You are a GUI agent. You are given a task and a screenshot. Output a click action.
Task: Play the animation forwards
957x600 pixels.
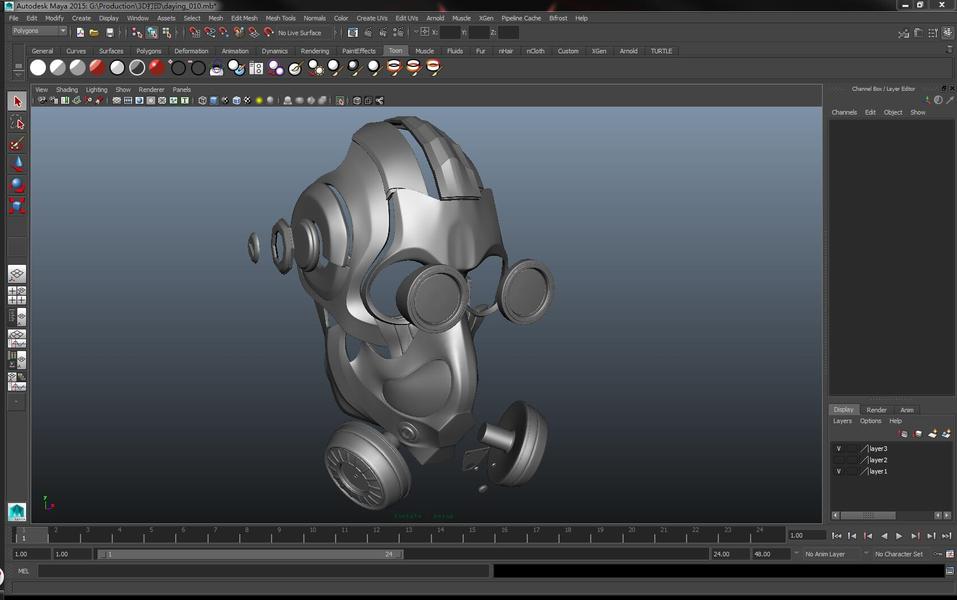click(x=899, y=536)
